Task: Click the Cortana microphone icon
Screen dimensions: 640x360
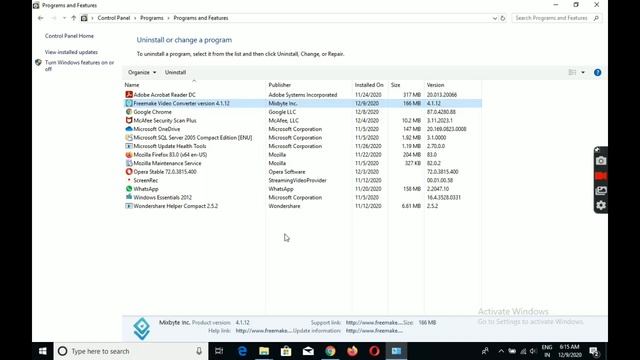Action: pos(199,351)
